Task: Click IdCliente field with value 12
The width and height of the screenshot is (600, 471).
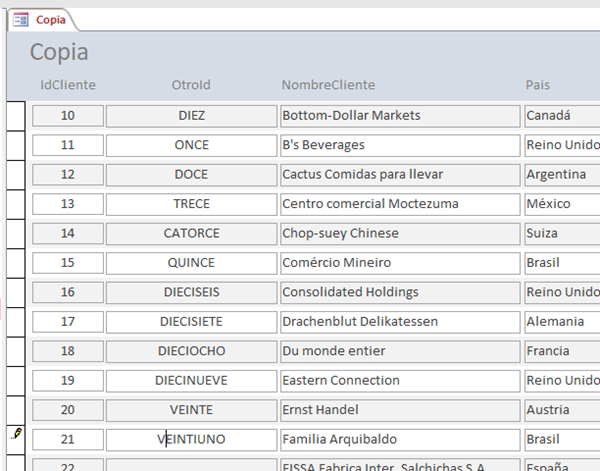Action: pyautogui.click(x=68, y=174)
